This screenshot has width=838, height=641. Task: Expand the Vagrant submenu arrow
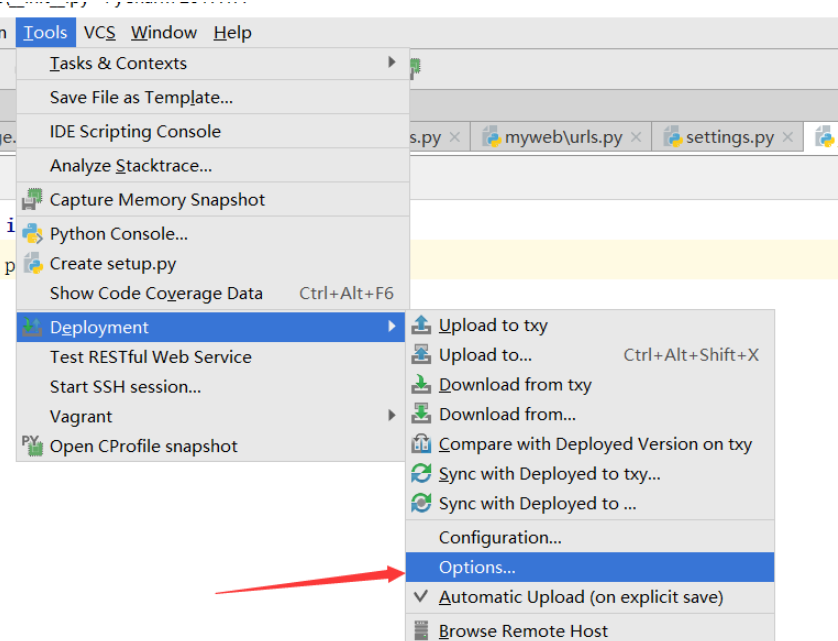(392, 416)
